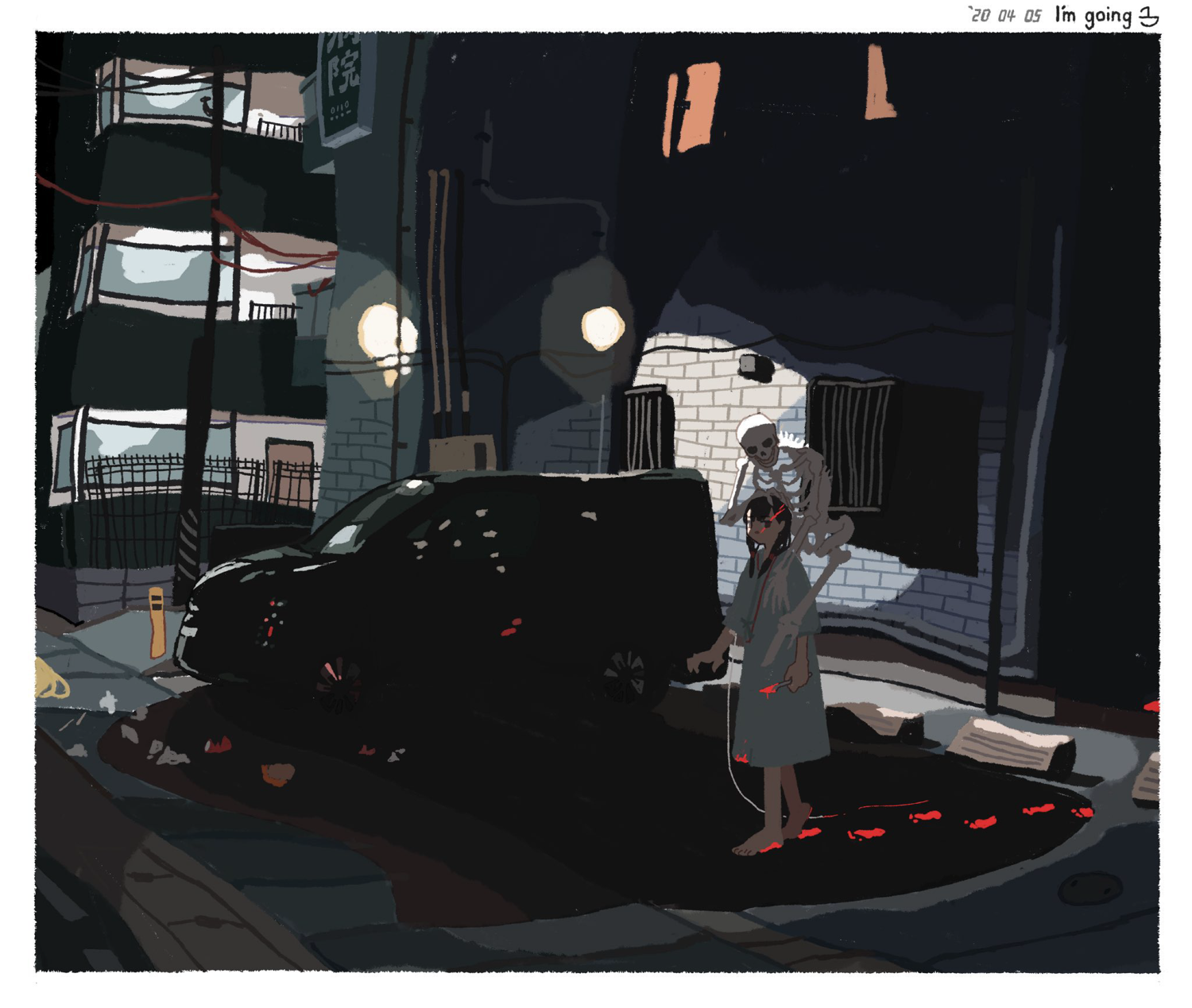Click the "I'm going" handwritten title
Screen dimensions: 1192x1008
coord(1093,16)
